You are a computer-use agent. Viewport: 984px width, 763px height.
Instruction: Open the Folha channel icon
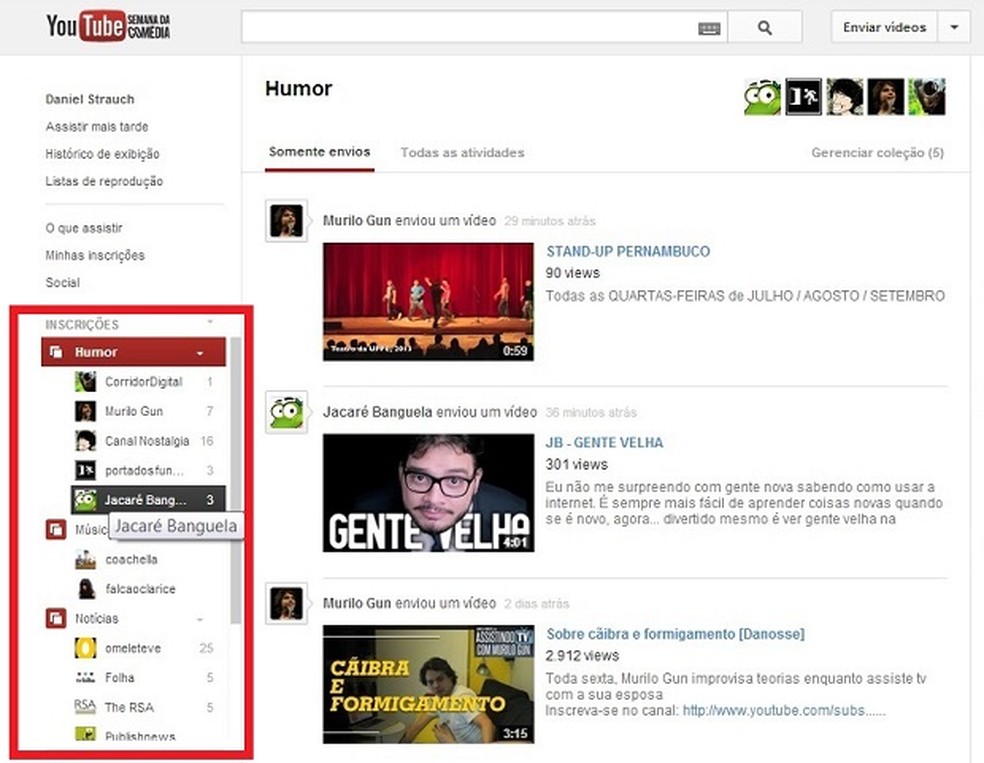[84, 678]
